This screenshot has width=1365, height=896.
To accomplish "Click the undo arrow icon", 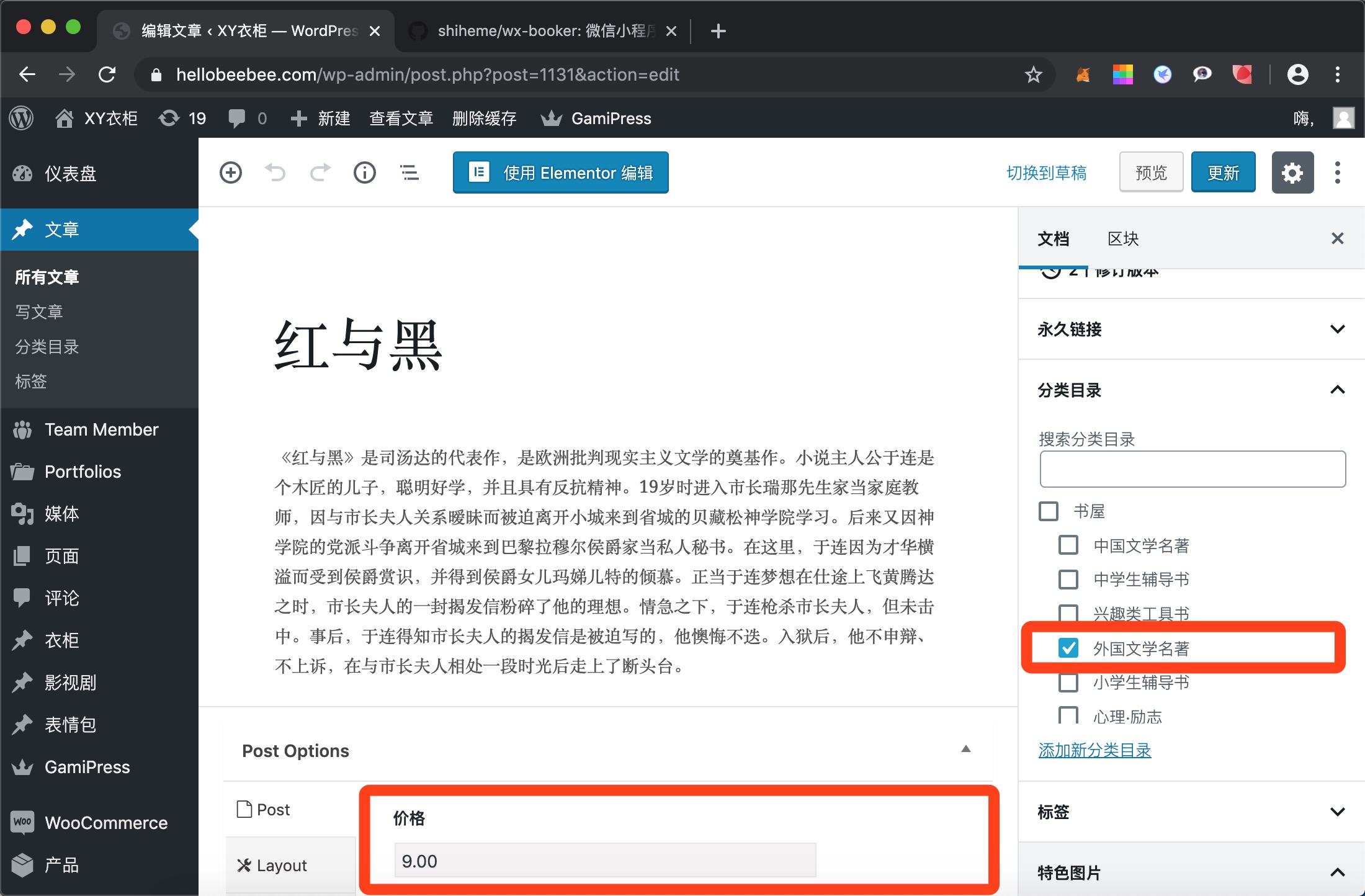I will pyautogui.click(x=275, y=172).
